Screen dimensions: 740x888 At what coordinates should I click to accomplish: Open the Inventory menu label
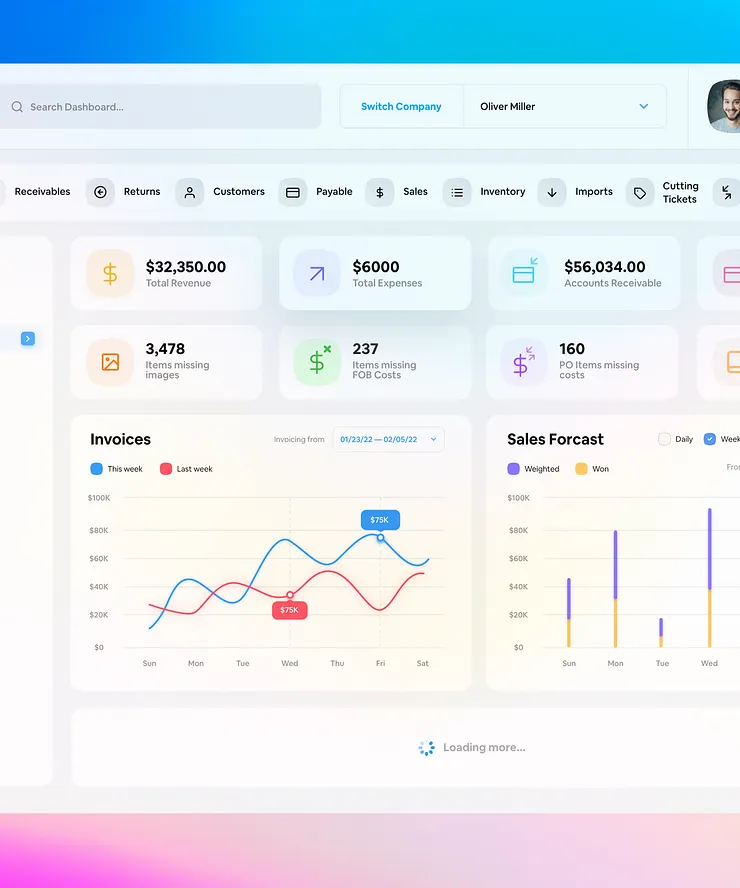coord(503,191)
